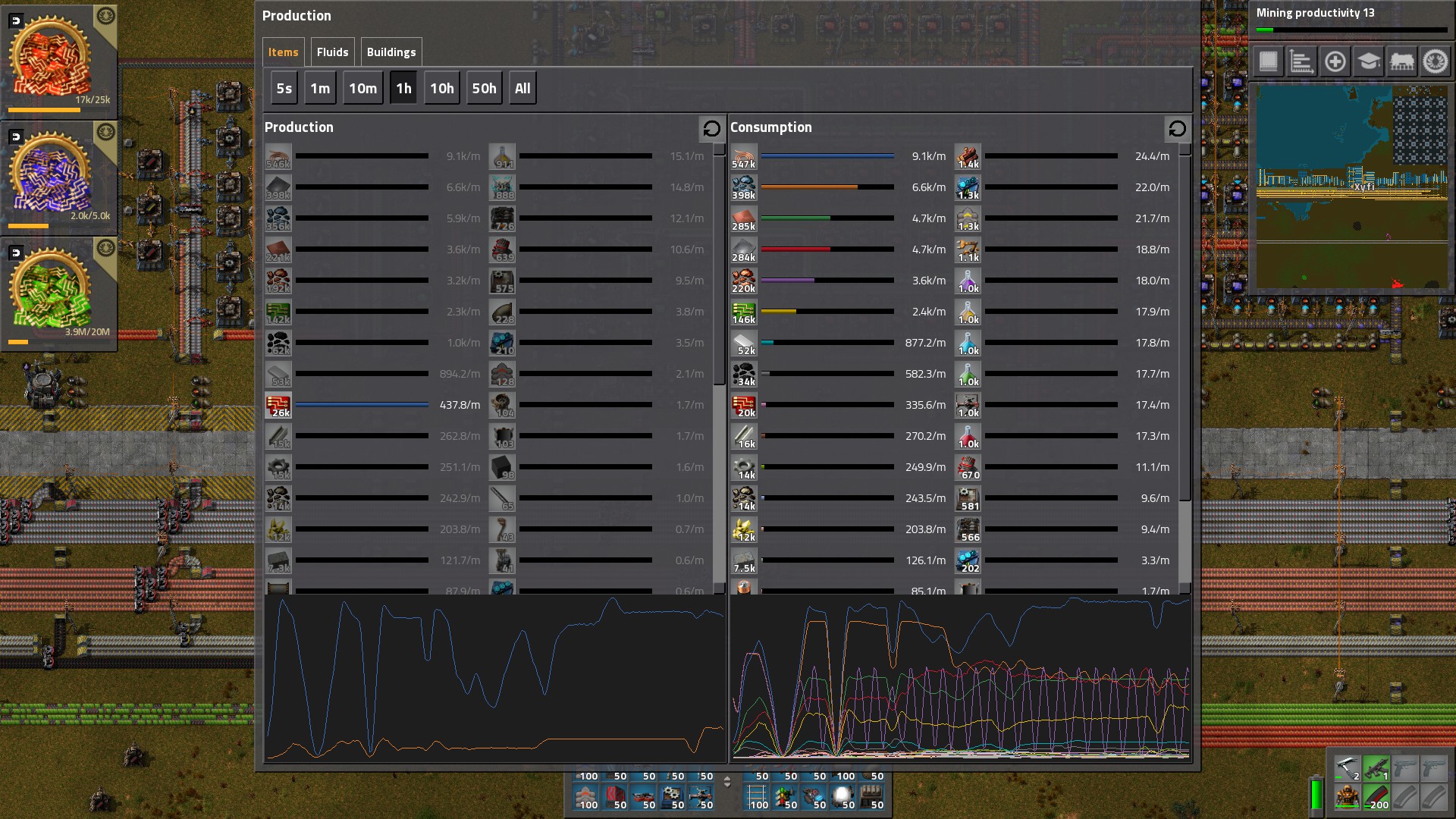The height and width of the screenshot is (819, 1456).
Task: Select the lamp quickbar slot
Action: 844,797
